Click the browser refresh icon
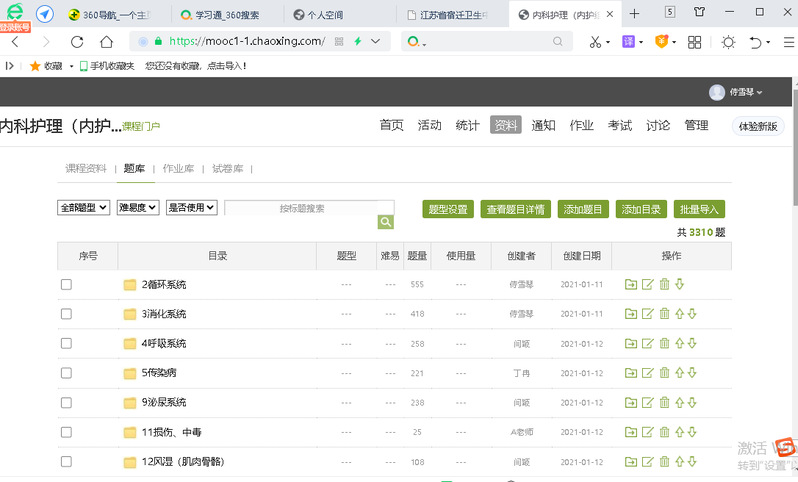The image size is (798, 482). [x=76, y=42]
